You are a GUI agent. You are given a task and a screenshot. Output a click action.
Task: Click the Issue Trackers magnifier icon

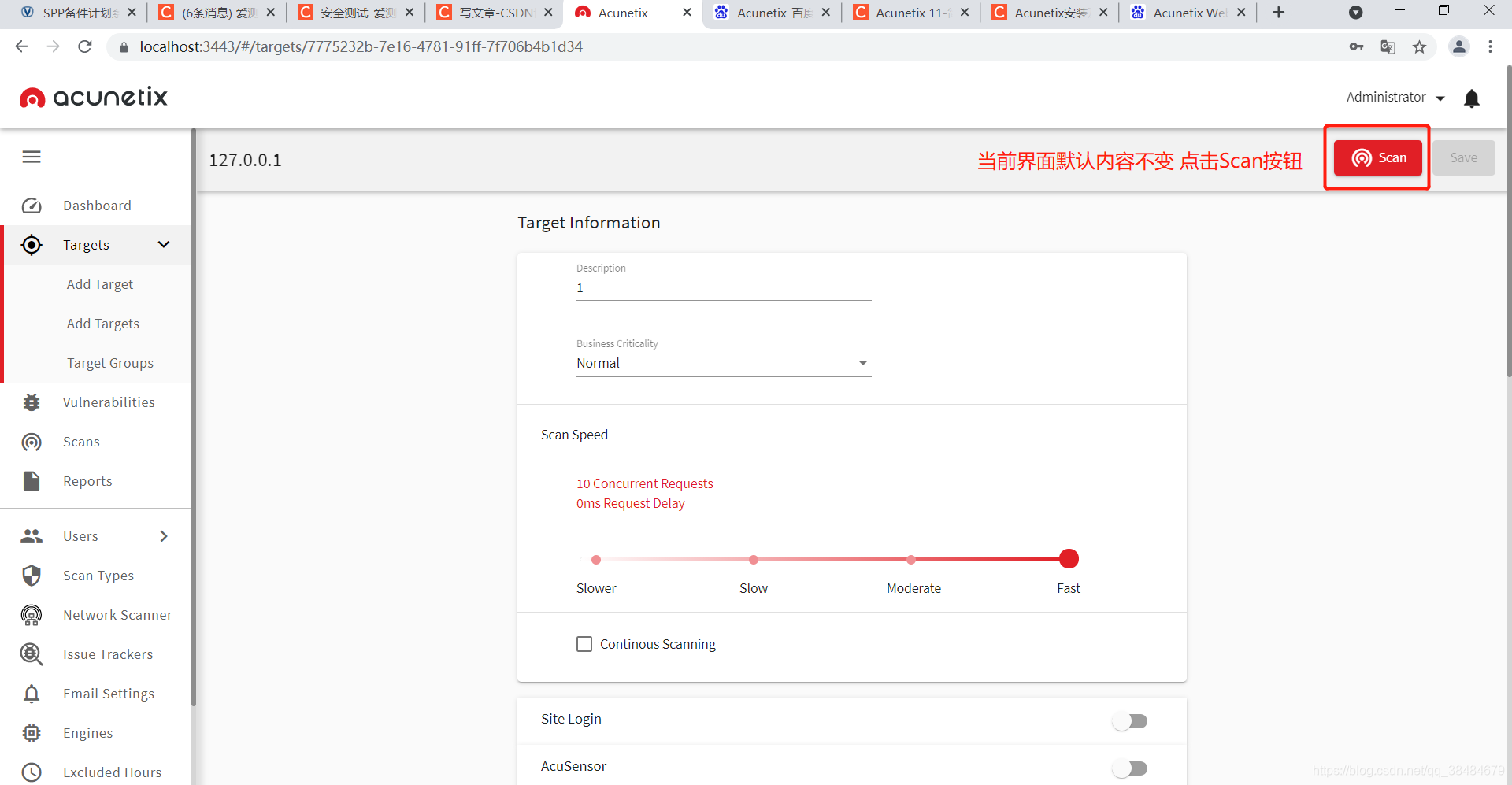pos(31,654)
